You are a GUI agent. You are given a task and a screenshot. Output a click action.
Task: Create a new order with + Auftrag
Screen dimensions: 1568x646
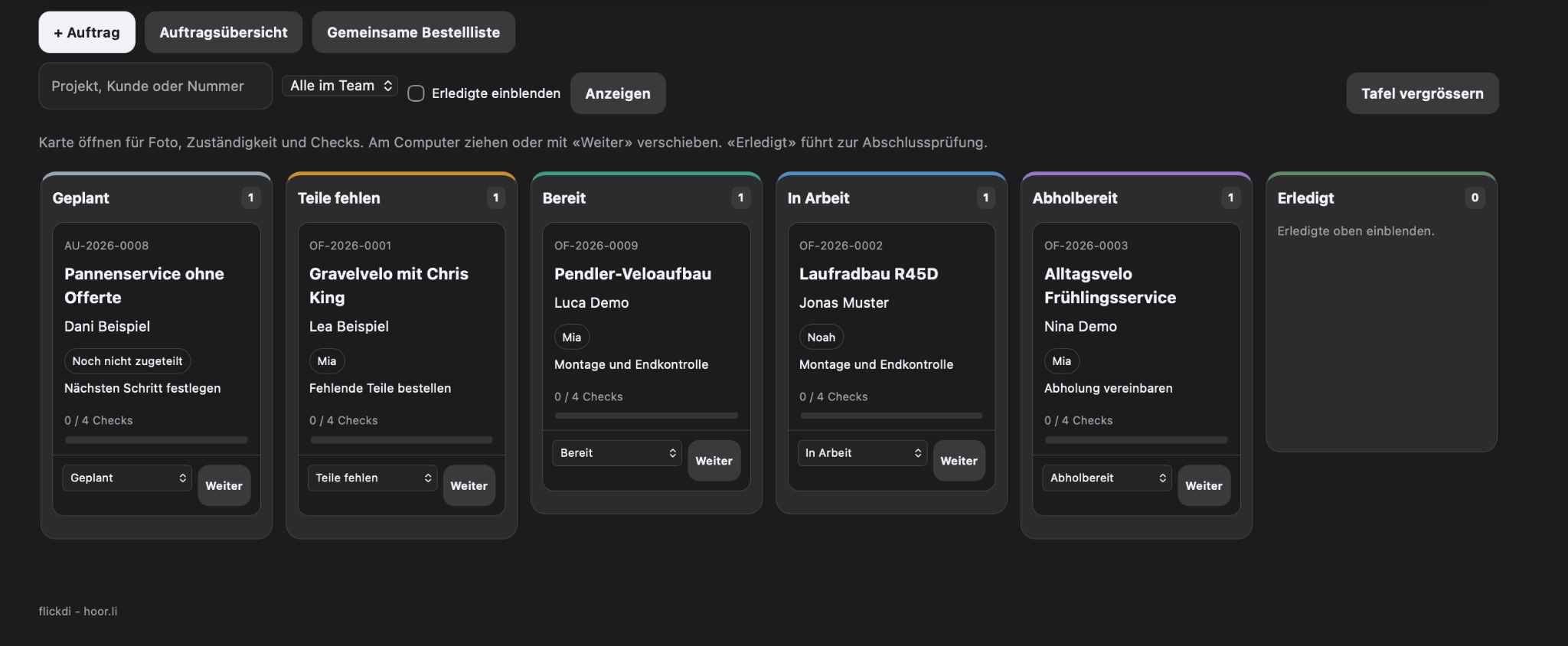[87, 32]
